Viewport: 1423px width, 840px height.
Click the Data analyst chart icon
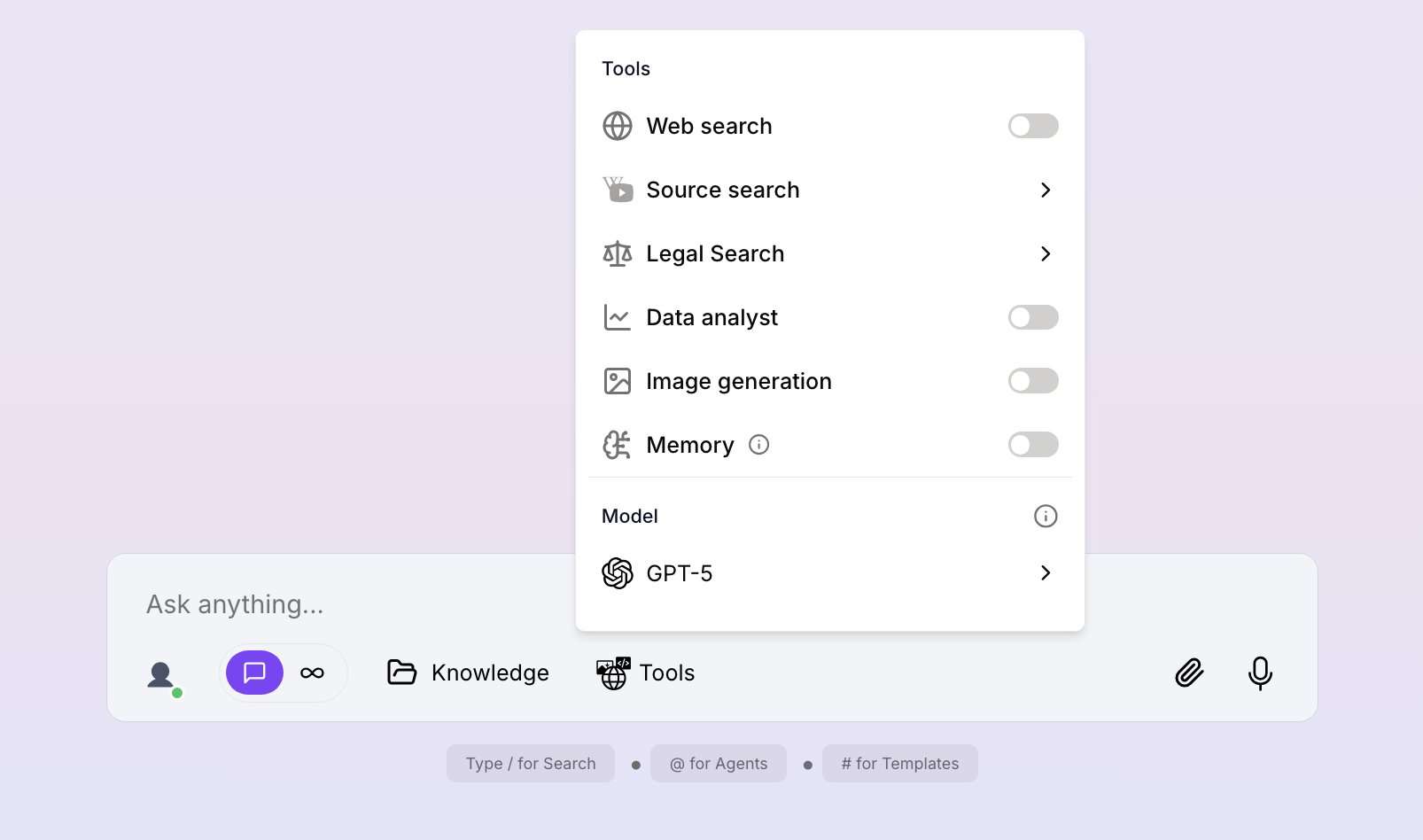point(618,317)
